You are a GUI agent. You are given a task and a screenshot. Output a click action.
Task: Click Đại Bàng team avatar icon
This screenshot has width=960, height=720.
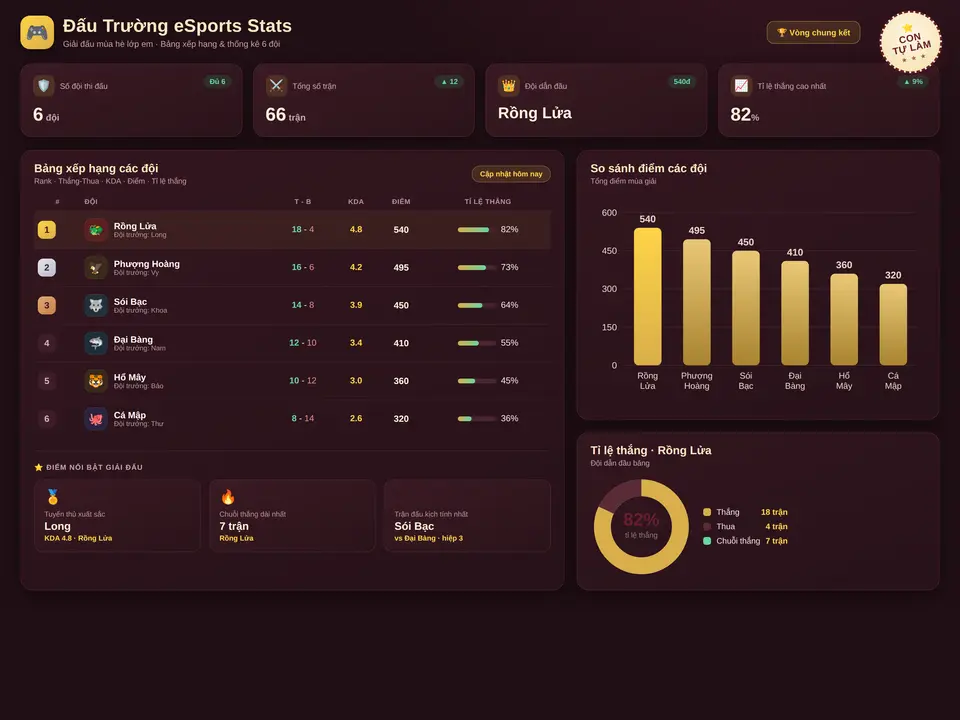pyautogui.click(x=96, y=343)
